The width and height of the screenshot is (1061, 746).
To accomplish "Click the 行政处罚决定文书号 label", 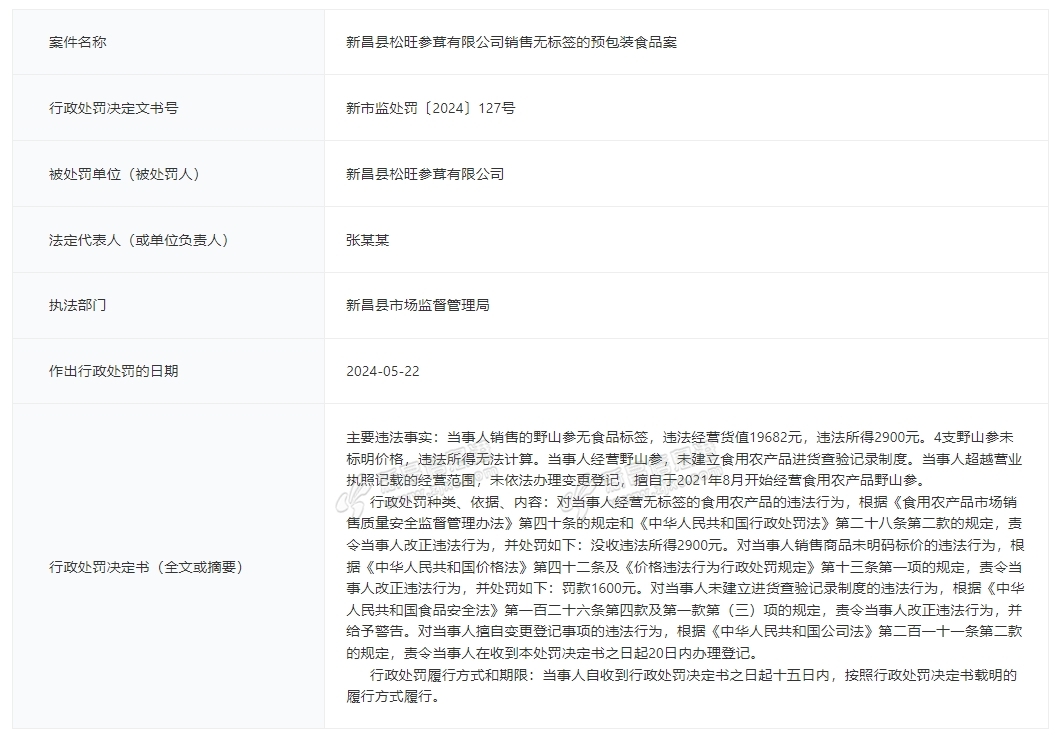I will tap(114, 108).
